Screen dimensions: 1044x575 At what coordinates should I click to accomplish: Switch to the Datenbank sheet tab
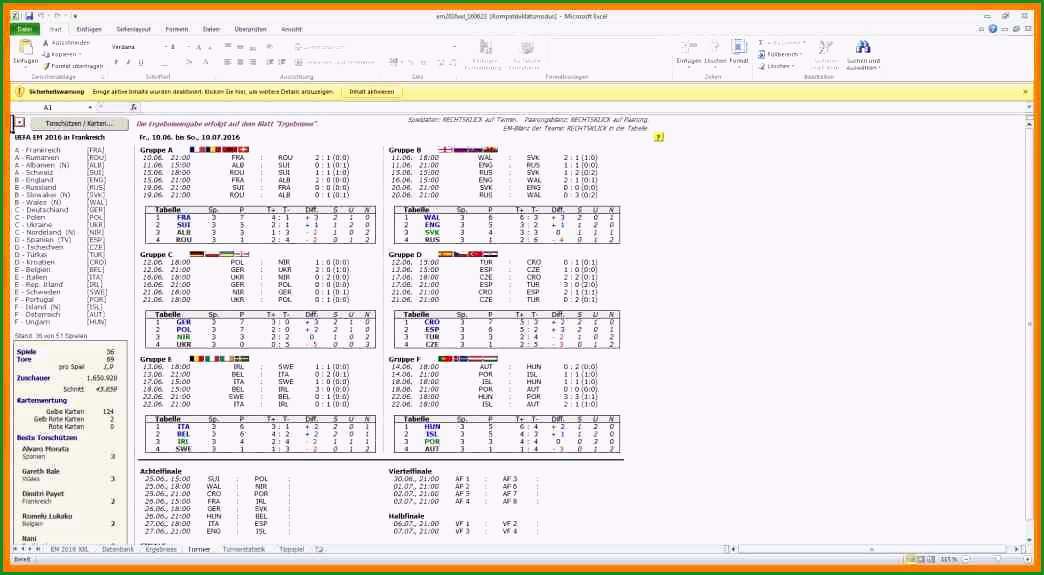[118, 549]
